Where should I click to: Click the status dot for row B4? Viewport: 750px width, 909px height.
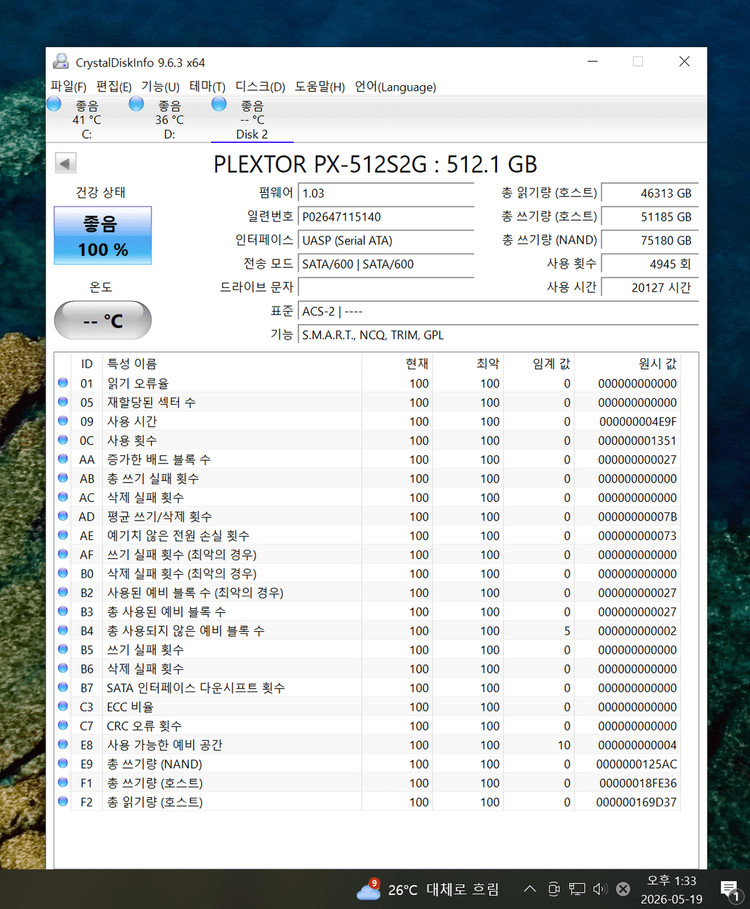pos(63,630)
